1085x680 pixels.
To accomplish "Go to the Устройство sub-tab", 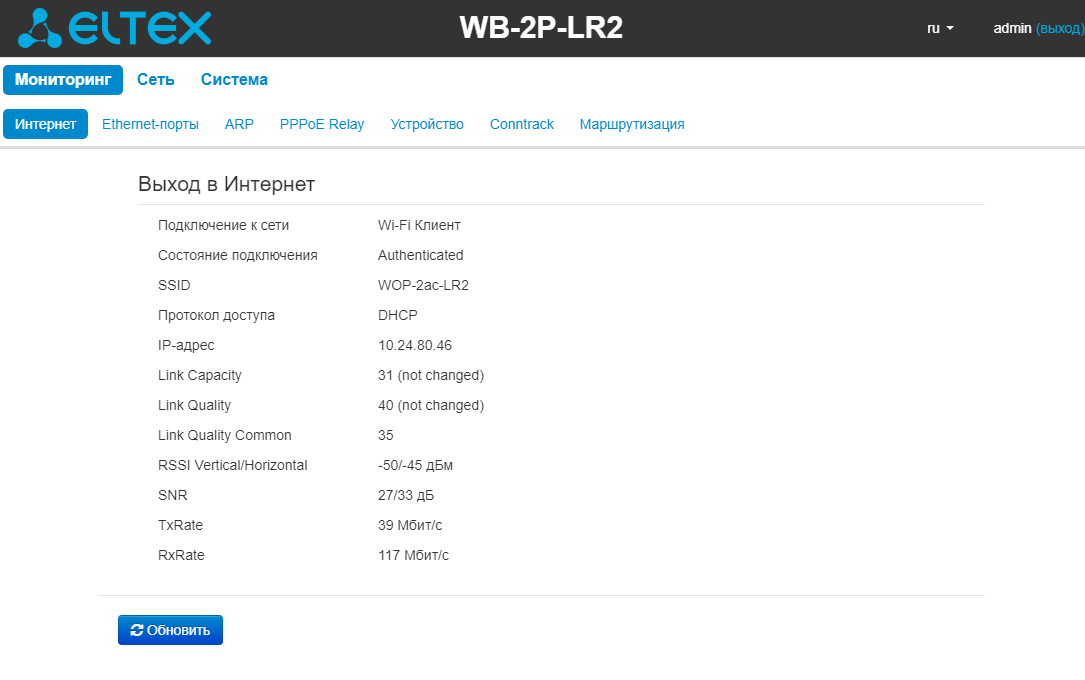I will point(427,124).
